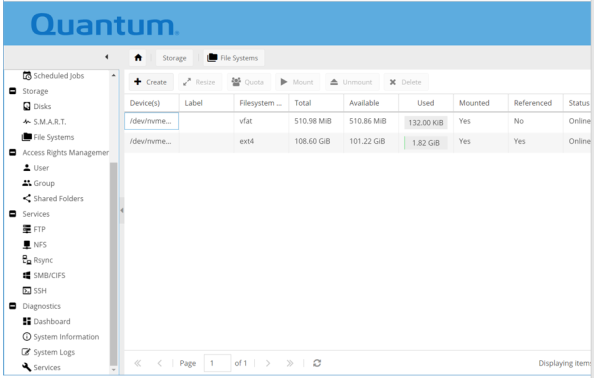594x378 pixels.
Task: Open the User sidebar entry
Action: (x=36, y=168)
